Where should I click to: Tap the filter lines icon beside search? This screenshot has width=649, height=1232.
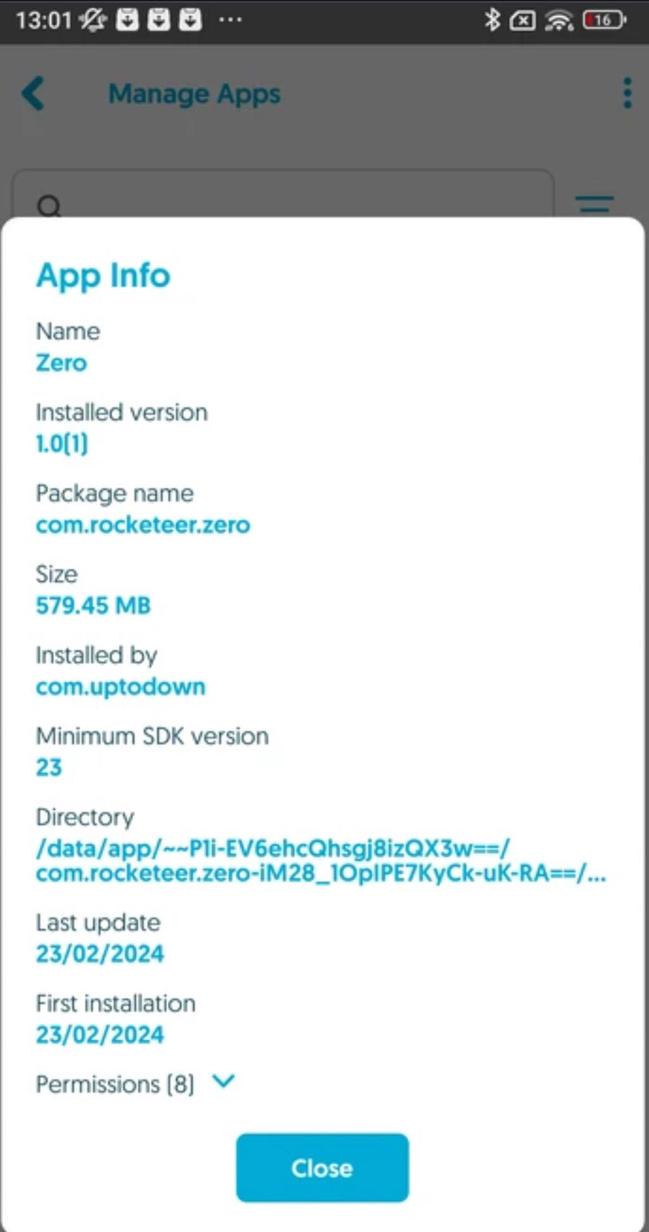pyautogui.click(x=594, y=202)
